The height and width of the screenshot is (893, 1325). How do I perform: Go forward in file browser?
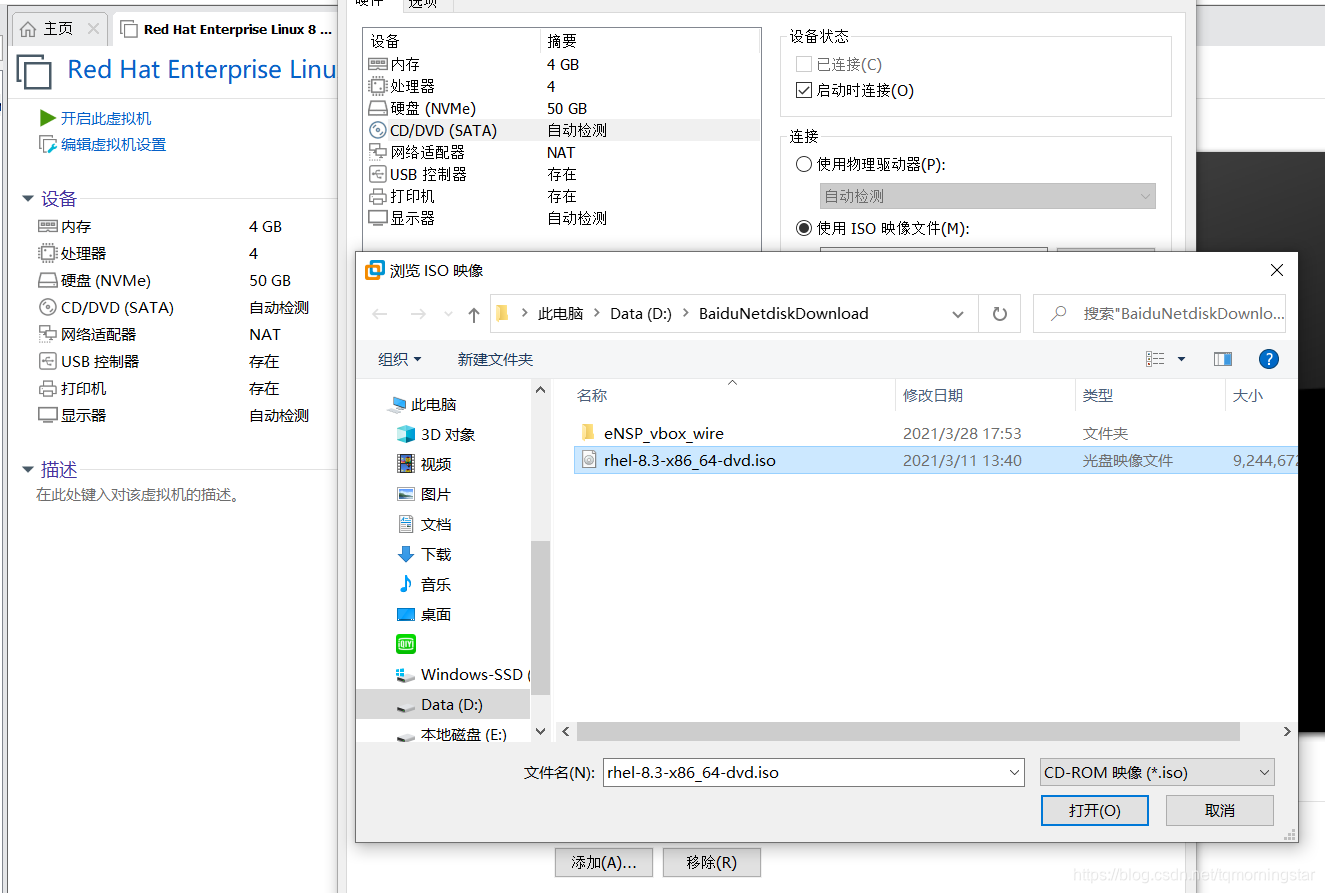tap(418, 314)
